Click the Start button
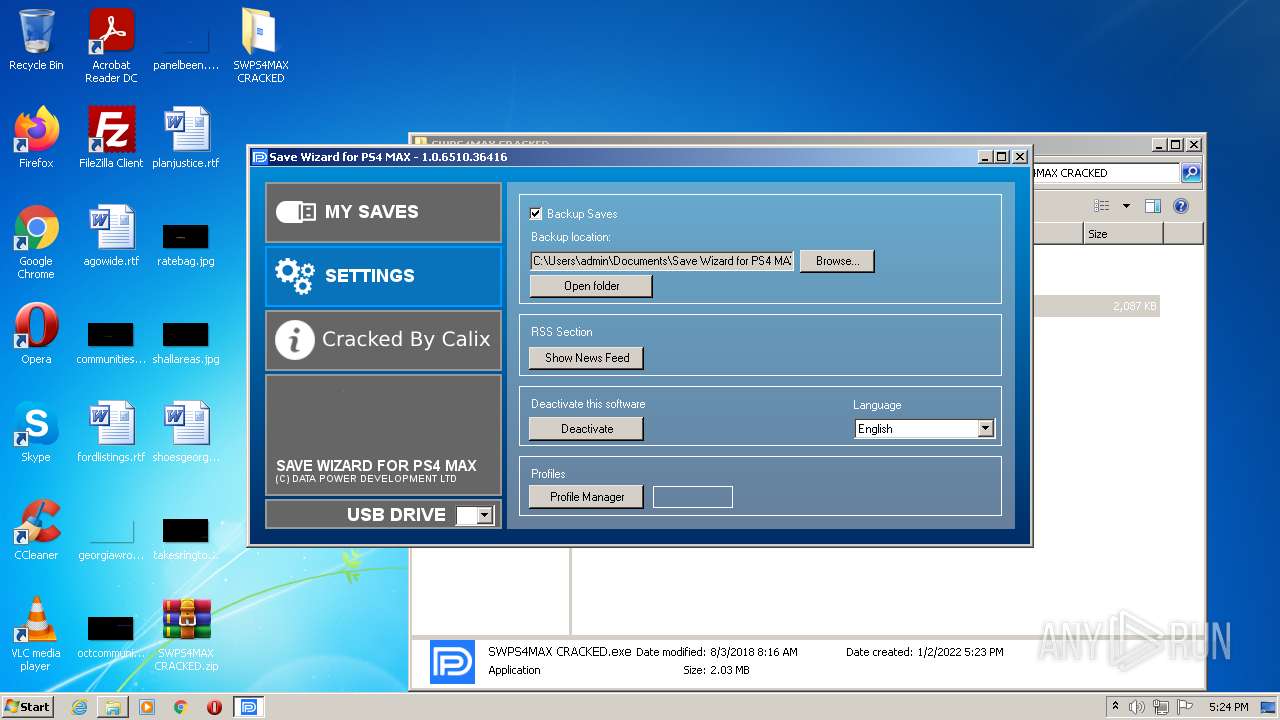 pos(28,706)
